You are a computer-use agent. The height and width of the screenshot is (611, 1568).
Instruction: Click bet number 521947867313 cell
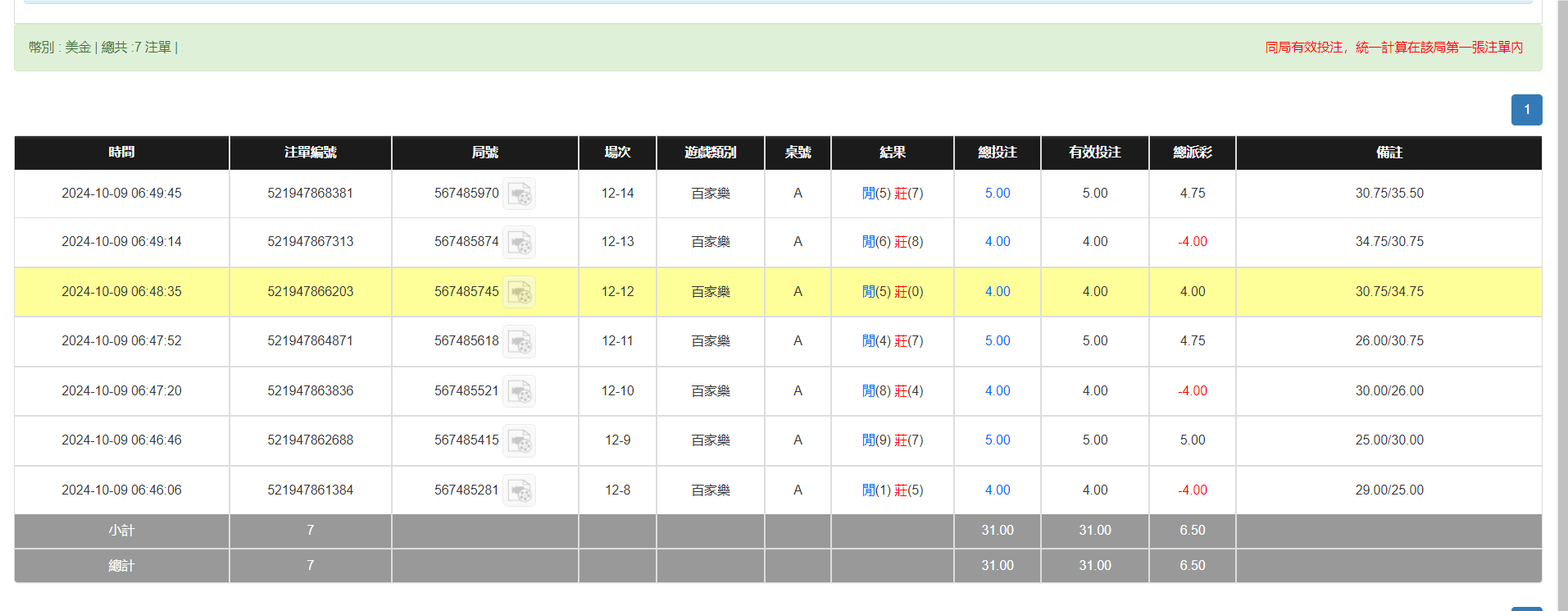pos(310,242)
